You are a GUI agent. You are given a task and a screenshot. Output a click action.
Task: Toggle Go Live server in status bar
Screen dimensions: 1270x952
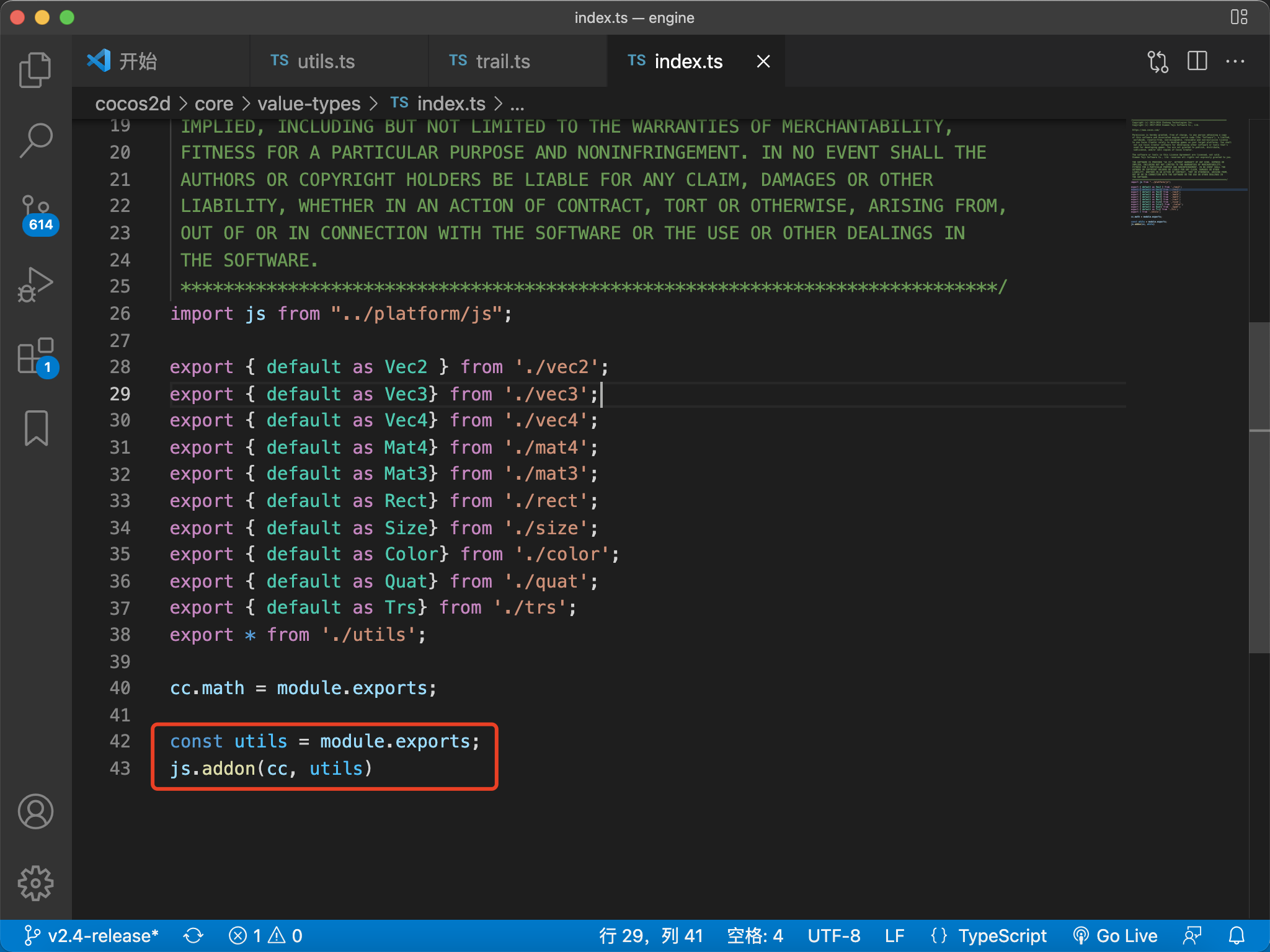coord(1116,935)
